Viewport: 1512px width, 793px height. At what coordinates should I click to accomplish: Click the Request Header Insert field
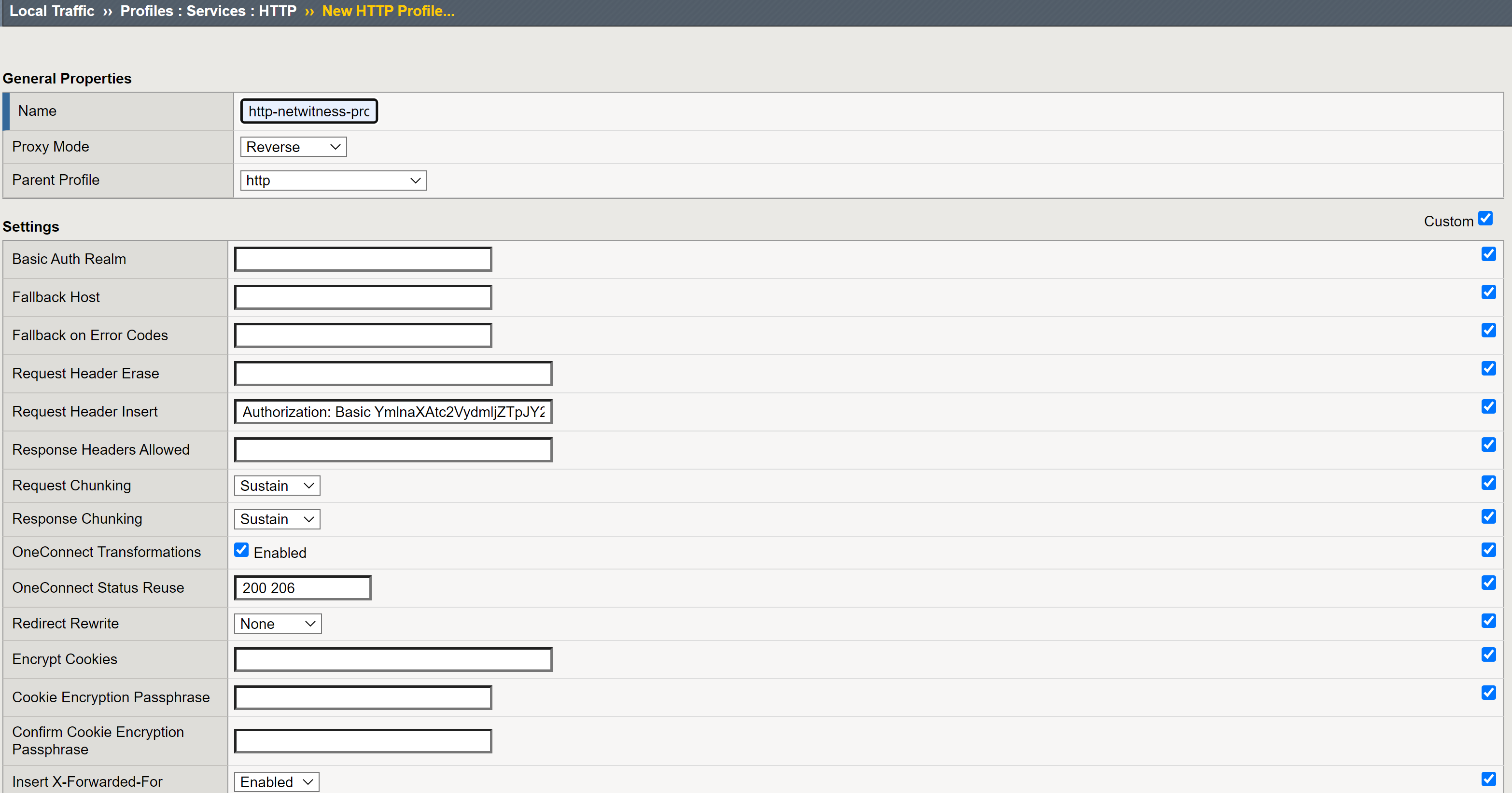[x=392, y=412]
